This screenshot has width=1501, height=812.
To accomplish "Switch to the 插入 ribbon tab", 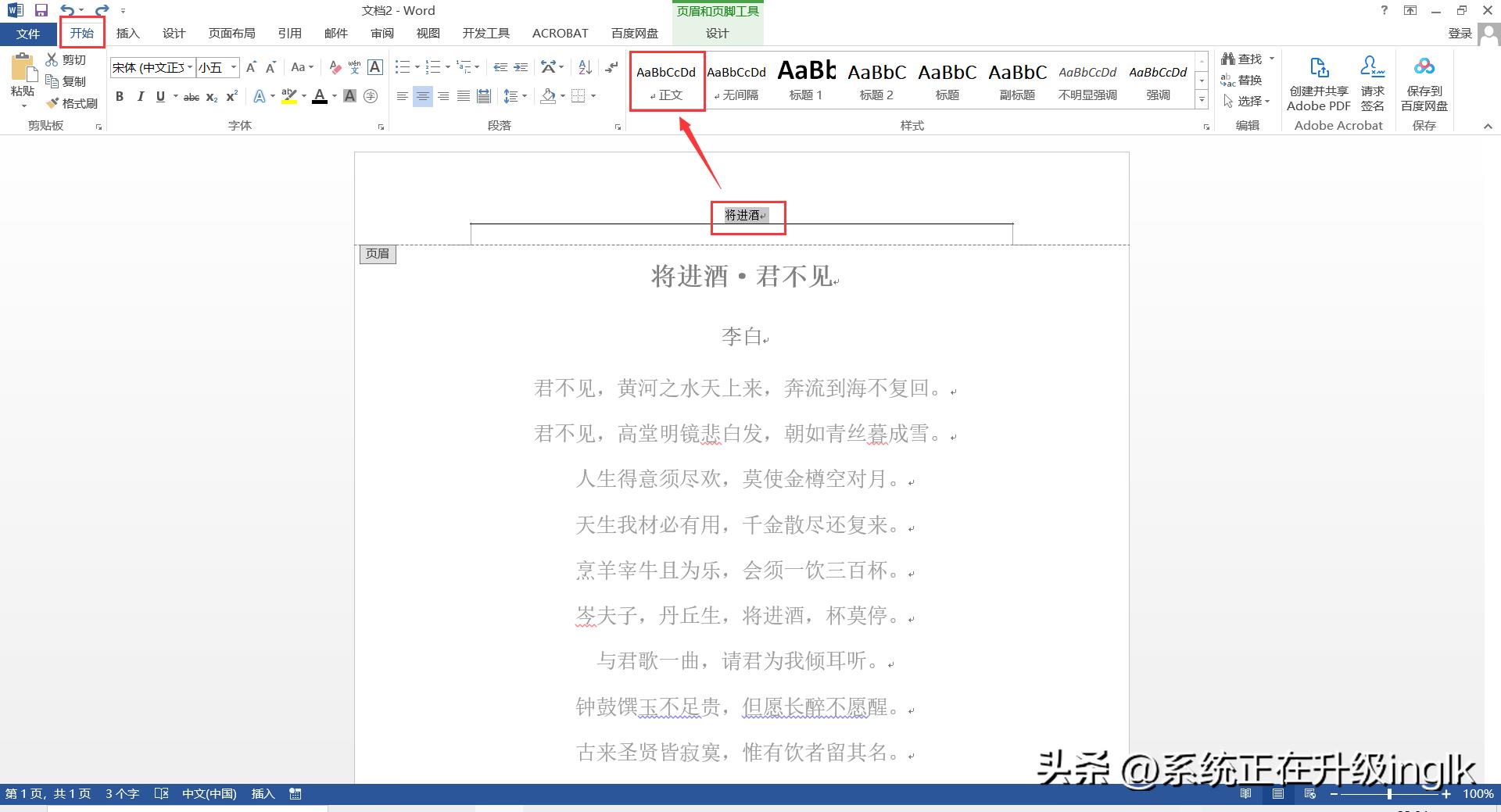I will (x=127, y=34).
